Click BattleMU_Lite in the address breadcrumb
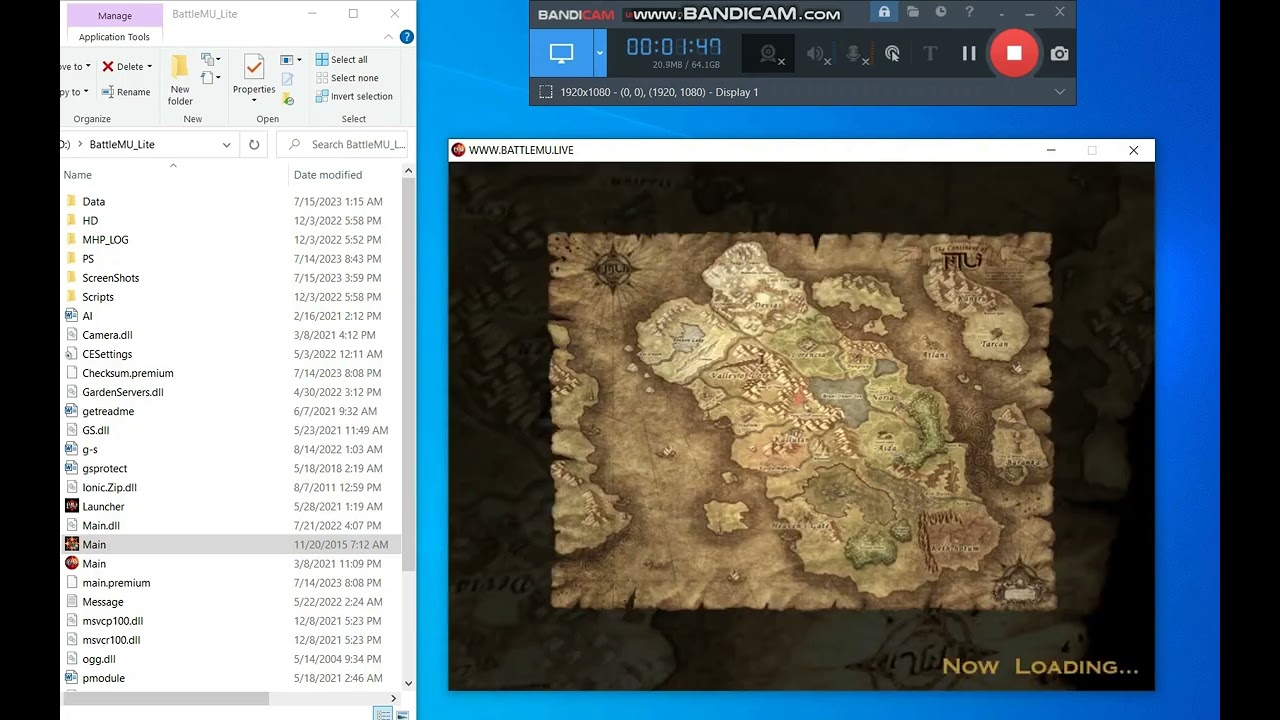1280x720 pixels. point(122,144)
